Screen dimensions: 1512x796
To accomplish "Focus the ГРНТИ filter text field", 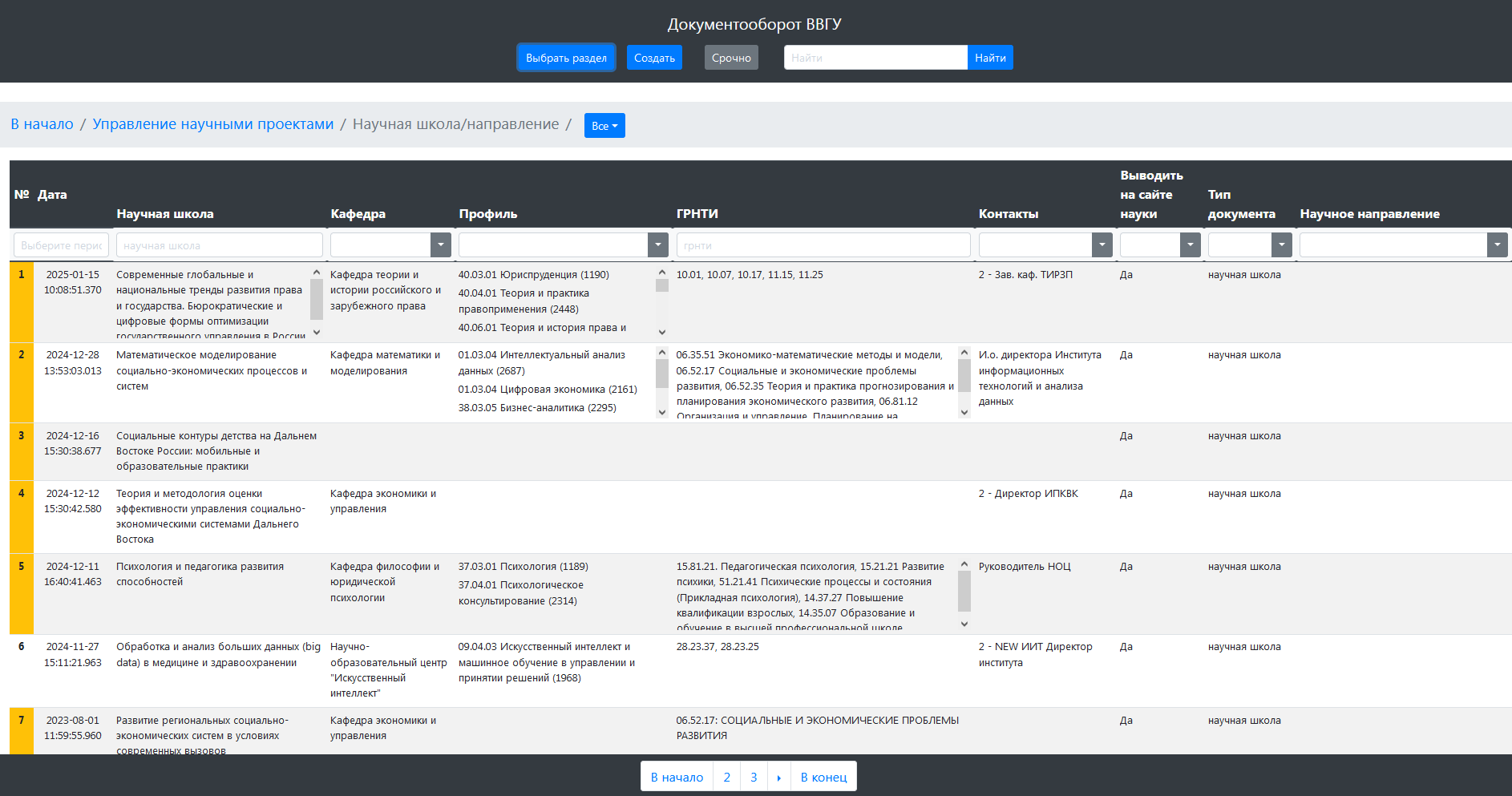I will pos(823,245).
